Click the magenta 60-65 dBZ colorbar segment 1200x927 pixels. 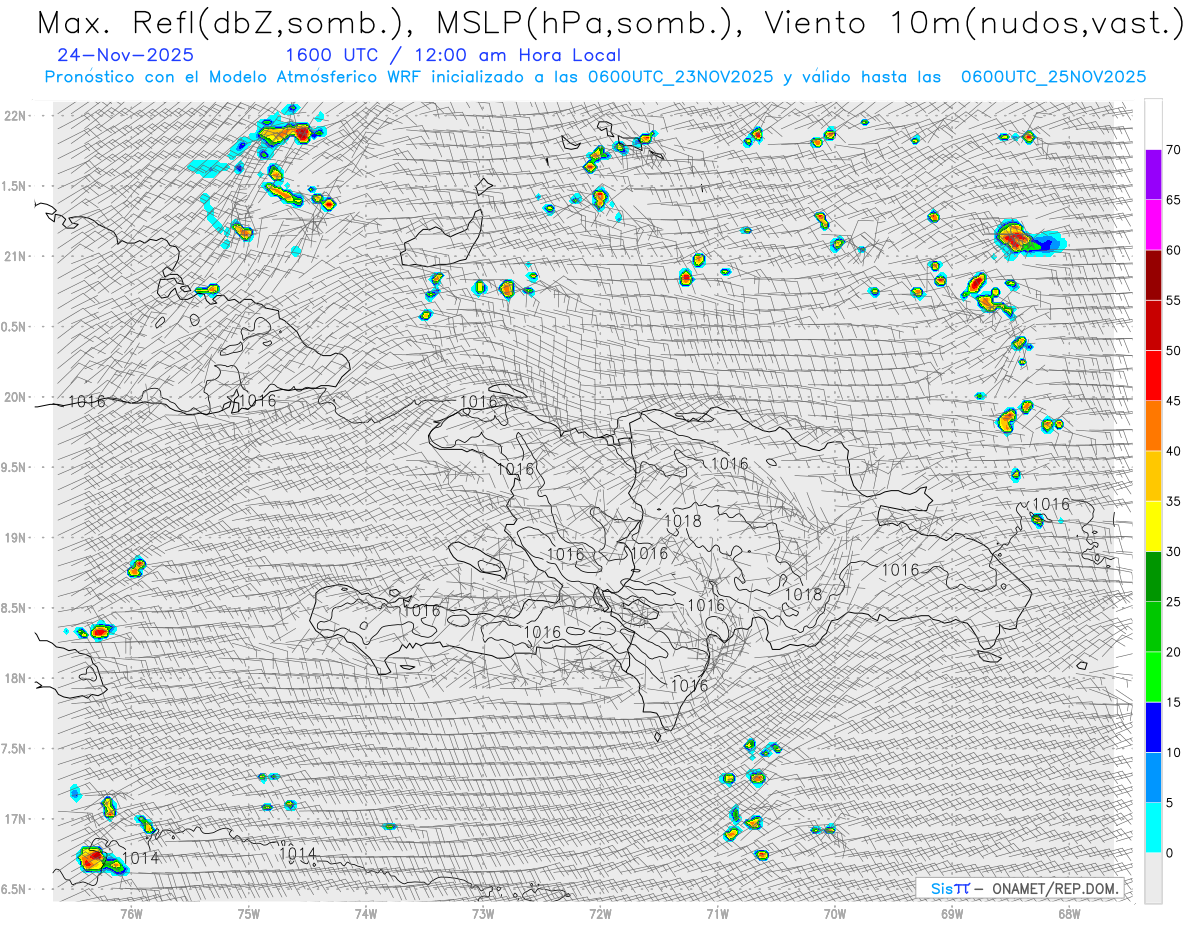pyautogui.click(x=1153, y=225)
